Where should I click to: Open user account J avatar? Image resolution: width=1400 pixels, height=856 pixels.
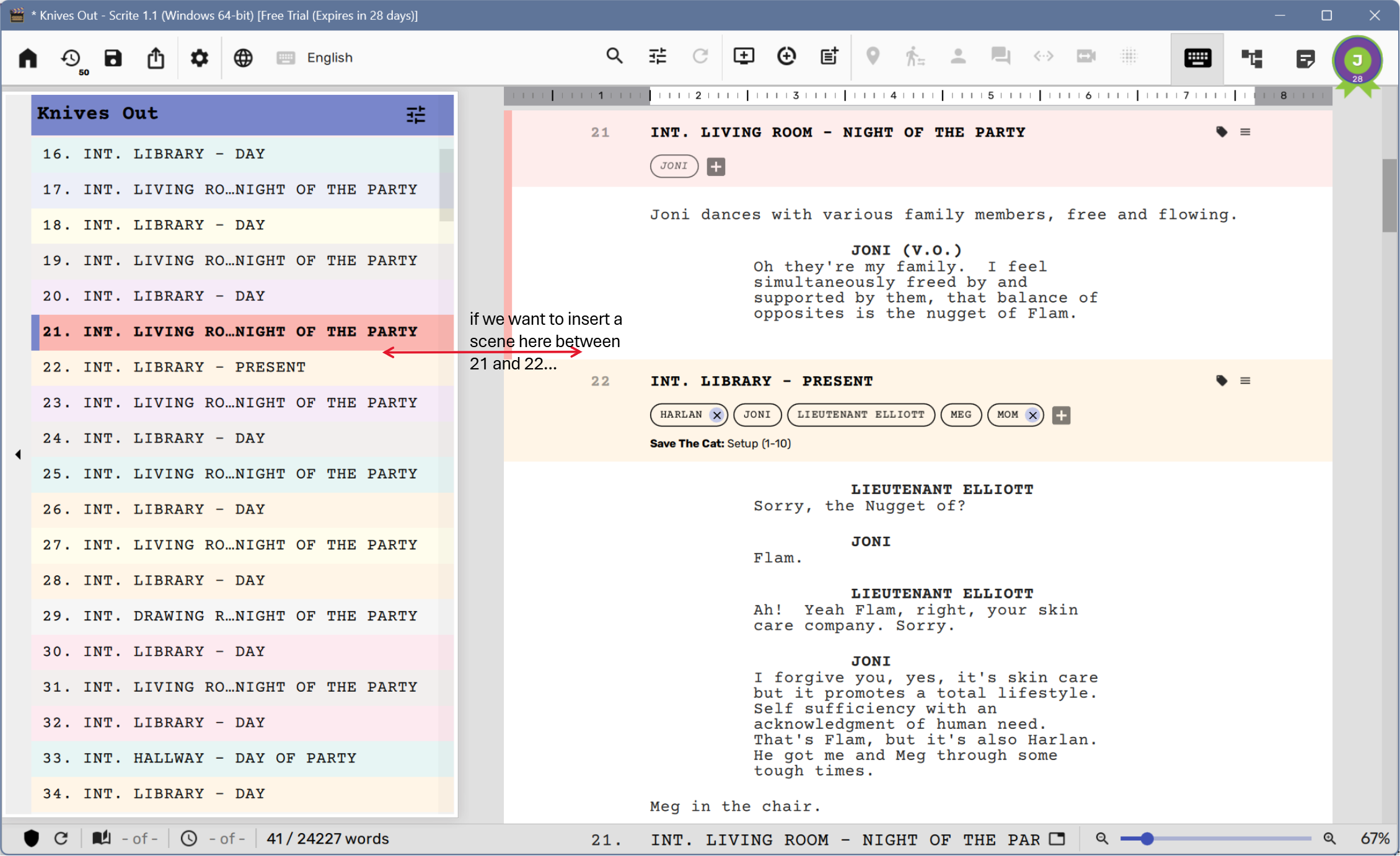(1357, 61)
